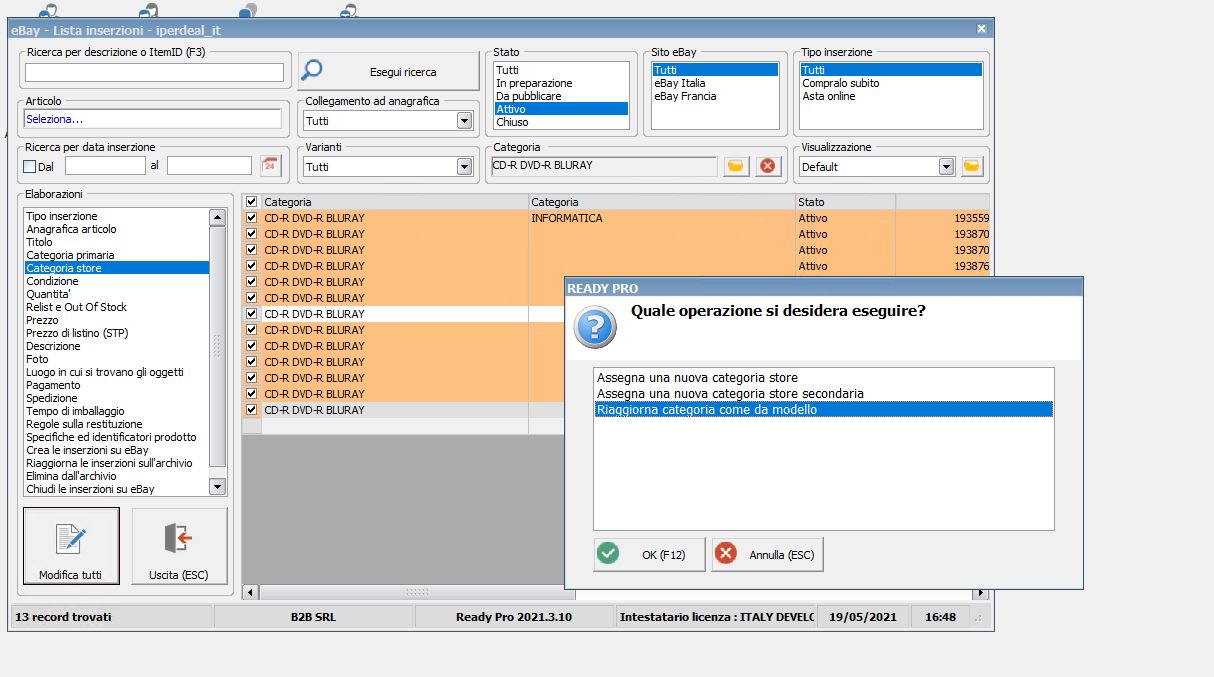Select 'Titolo' in the Elaborazioni list
This screenshot has width=1214, height=677.
point(117,242)
